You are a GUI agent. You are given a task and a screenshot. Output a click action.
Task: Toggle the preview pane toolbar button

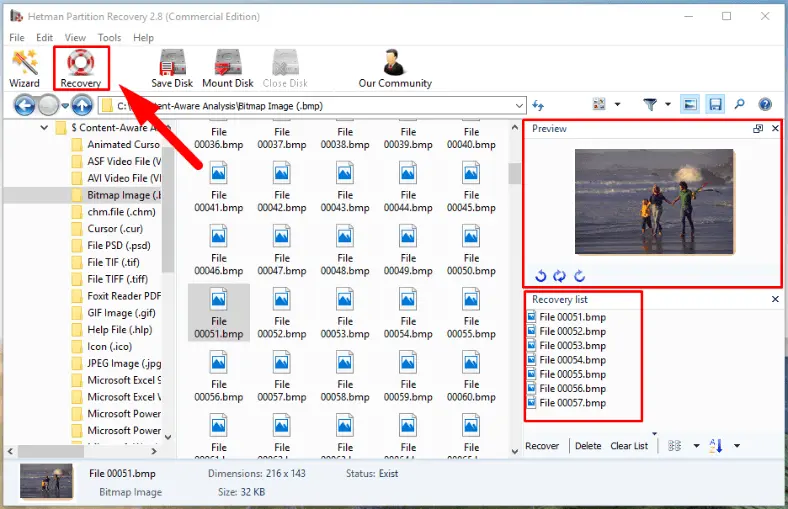(x=690, y=105)
